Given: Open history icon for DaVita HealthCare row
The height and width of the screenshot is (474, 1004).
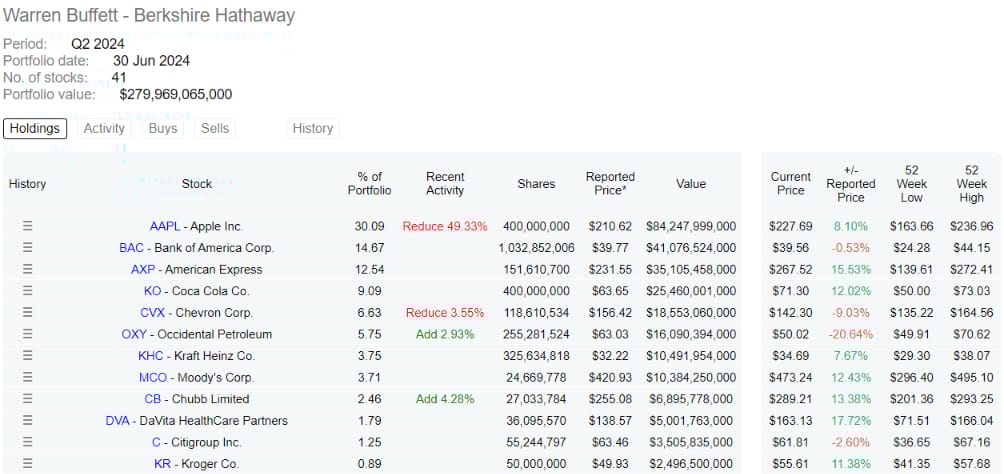Looking at the screenshot, I should click(28, 421).
